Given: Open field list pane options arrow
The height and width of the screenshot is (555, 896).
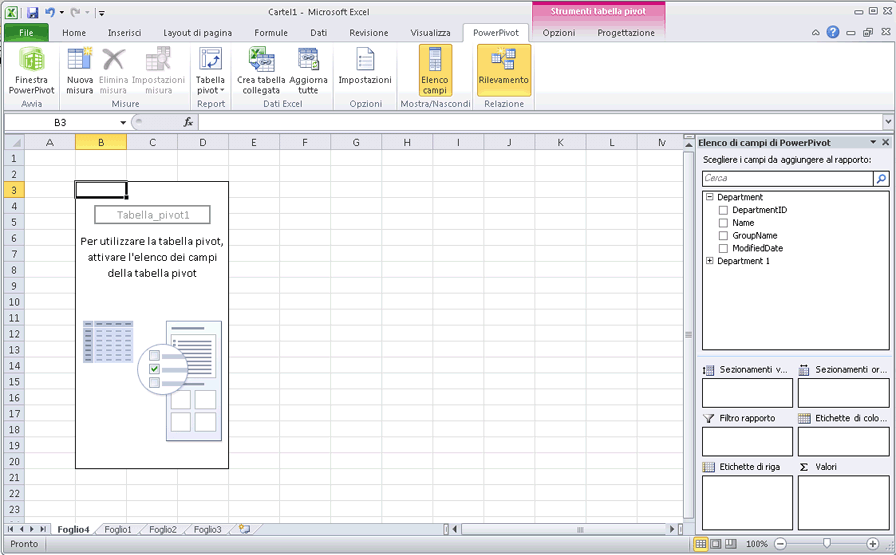Looking at the screenshot, I should pos(873,142).
